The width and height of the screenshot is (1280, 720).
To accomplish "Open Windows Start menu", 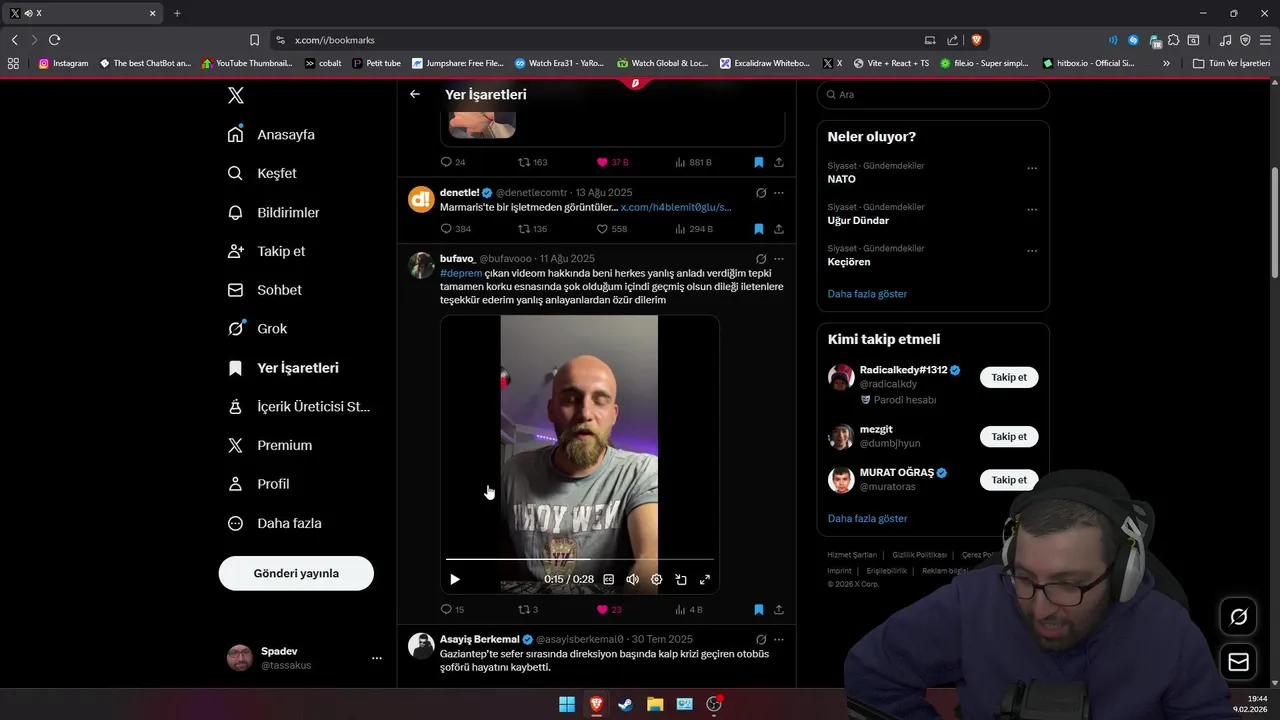I will 567,704.
